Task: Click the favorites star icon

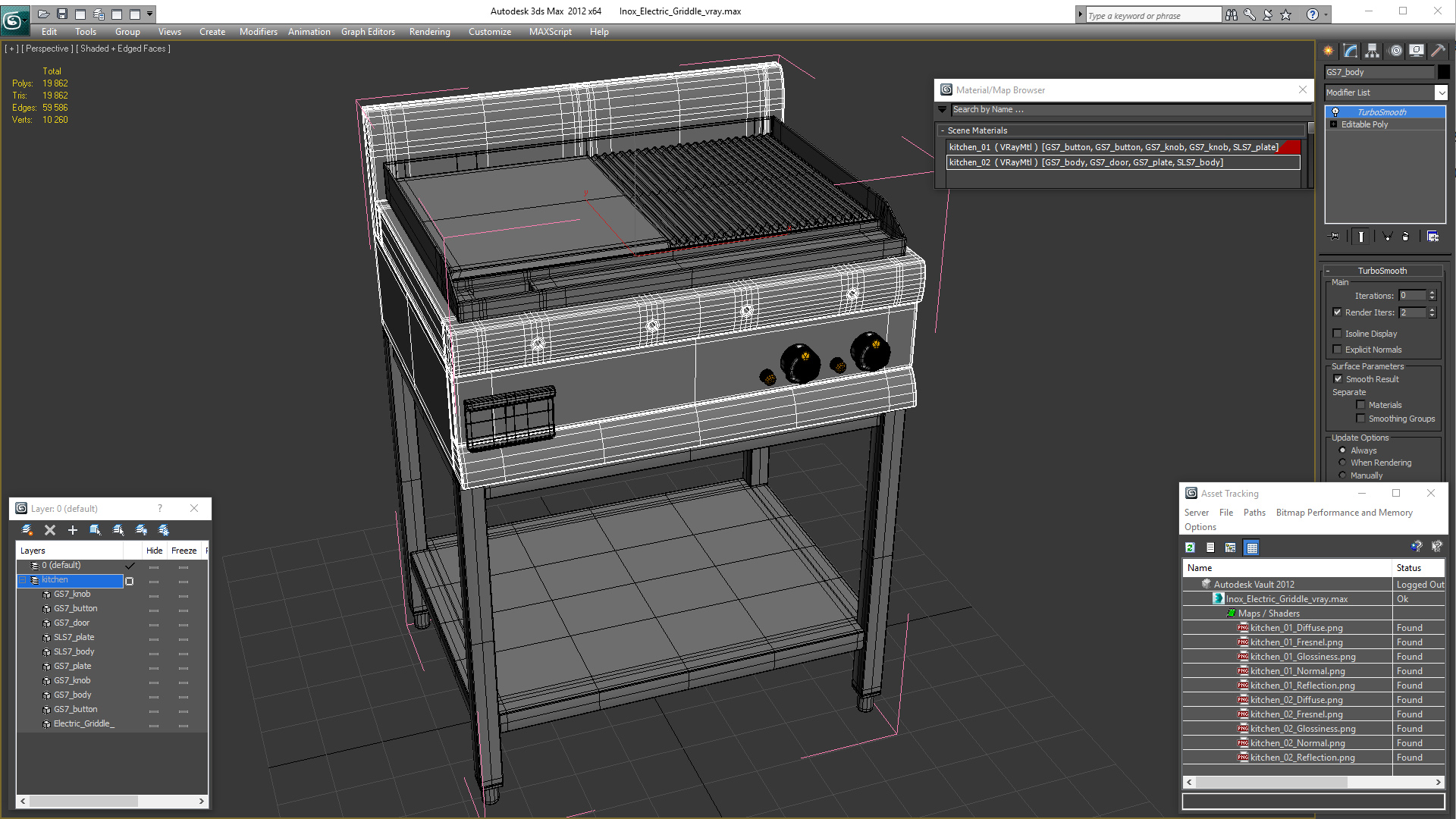Action: (1285, 14)
